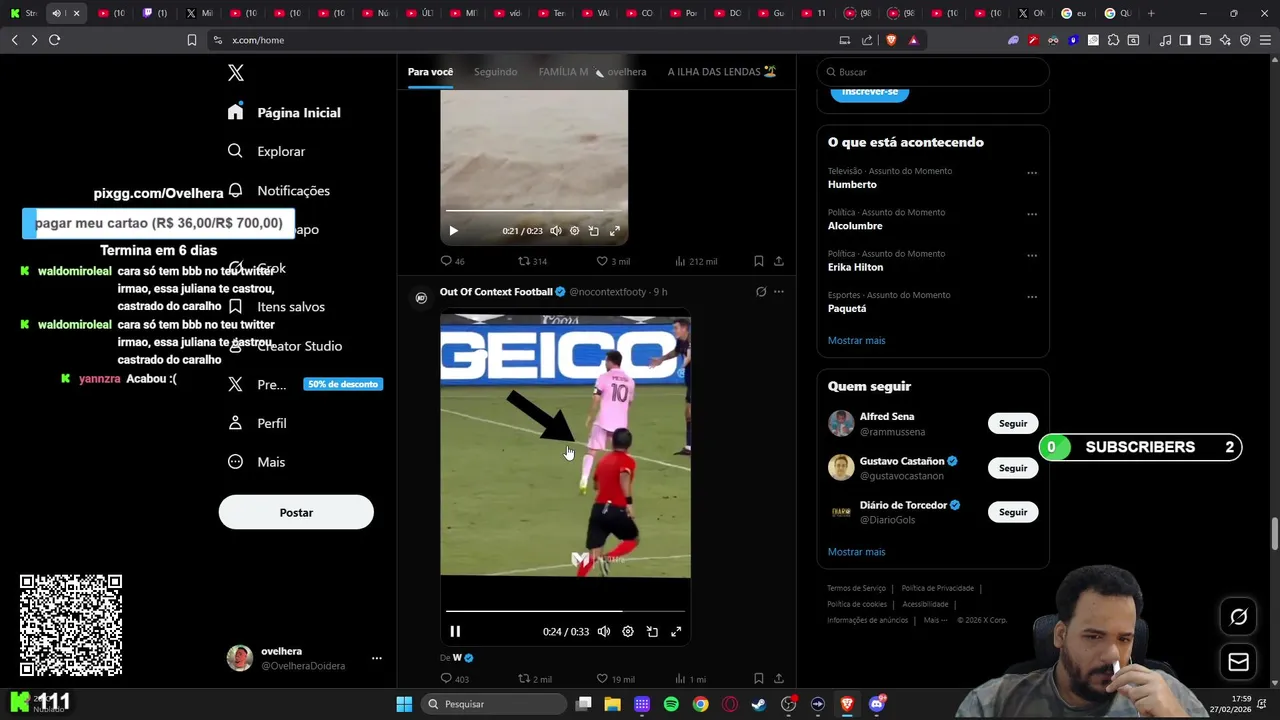
Task: Mute the first video's sound
Action: click(x=556, y=231)
